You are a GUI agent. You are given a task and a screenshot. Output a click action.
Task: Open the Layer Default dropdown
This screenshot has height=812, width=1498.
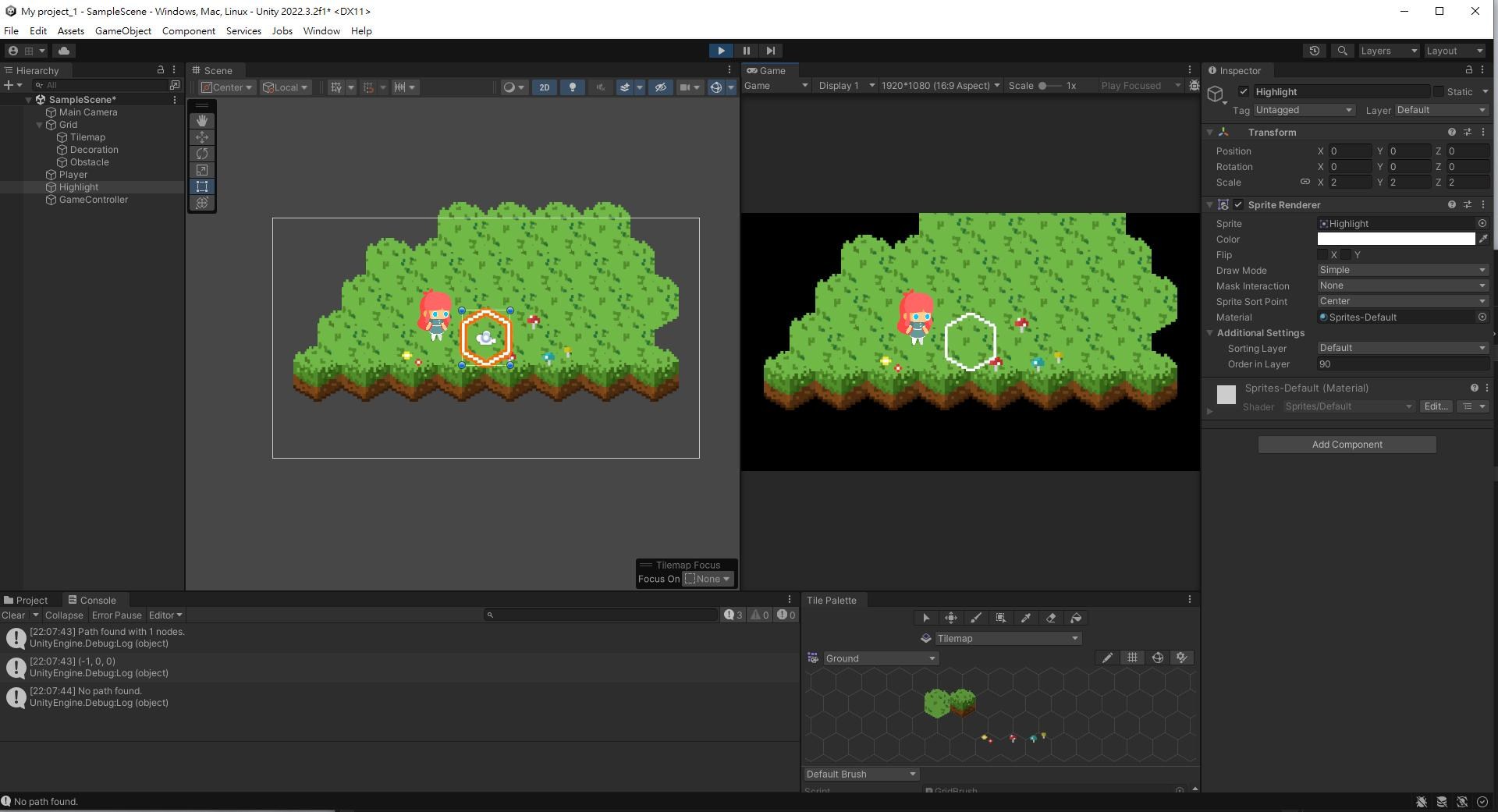click(x=1442, y=110)
